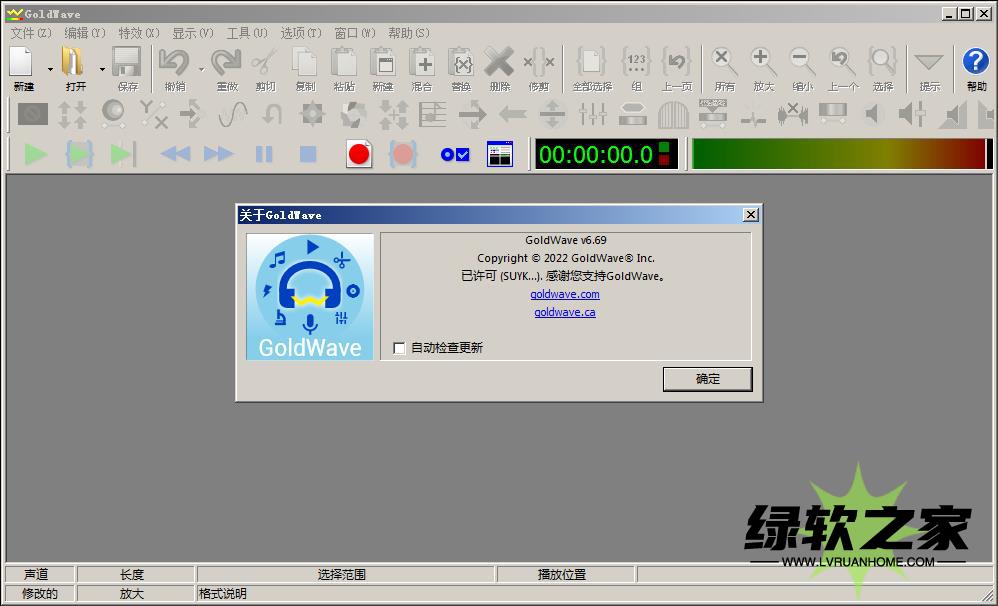
Task: Expand the dropdown arrow beside 新建
Action: 50,69
